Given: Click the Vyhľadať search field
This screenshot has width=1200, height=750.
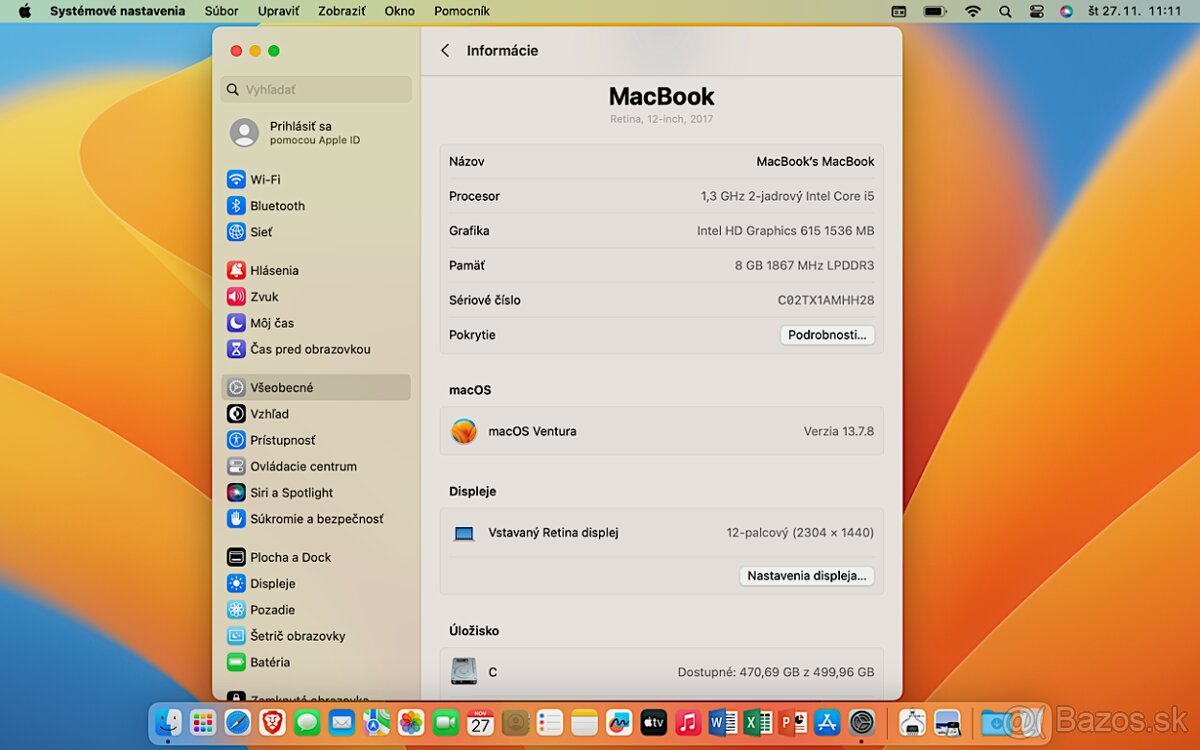Looking at the screenshot, I should coord(315,89).
